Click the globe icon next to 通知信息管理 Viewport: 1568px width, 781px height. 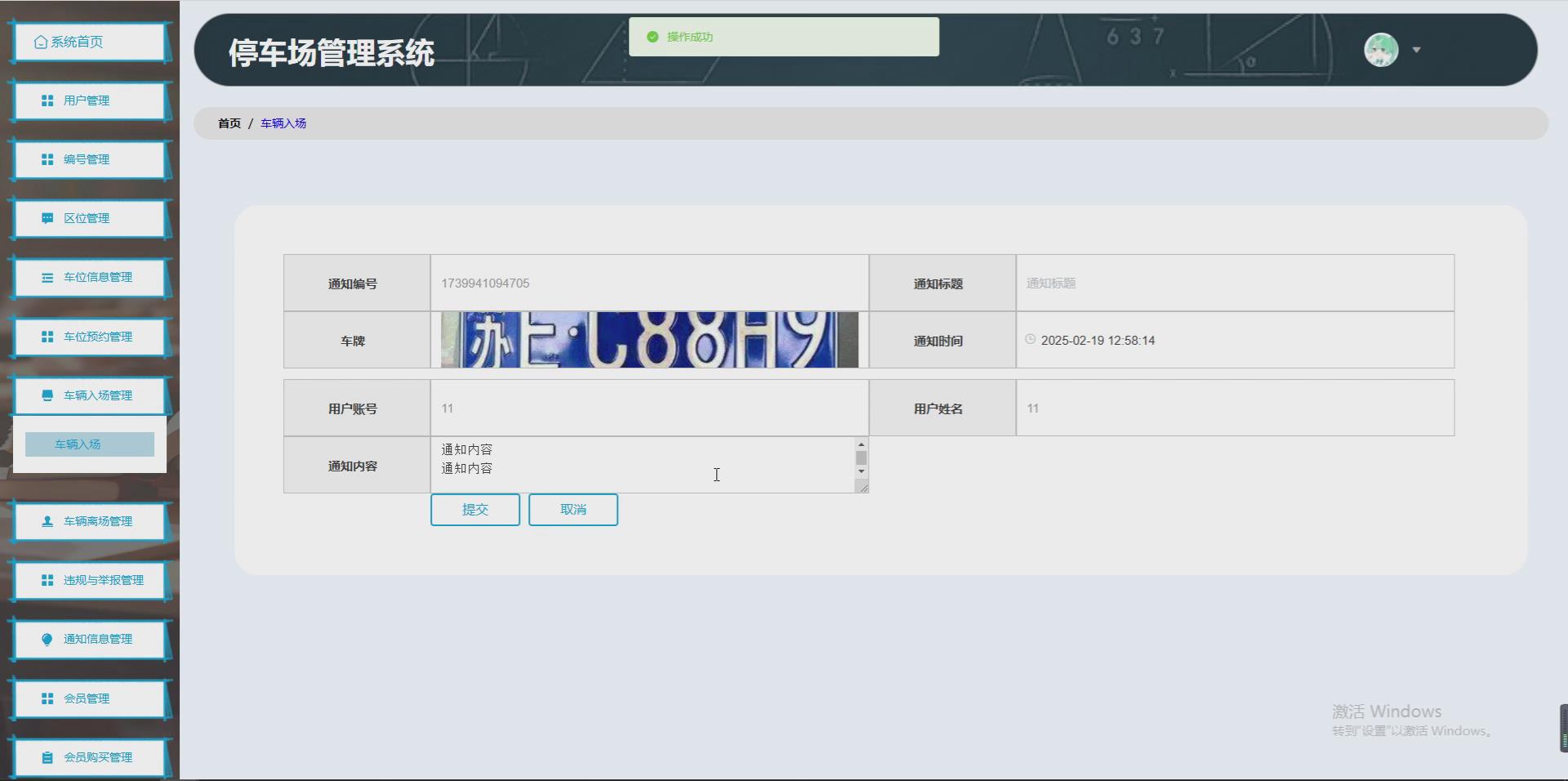click(46, 639)
